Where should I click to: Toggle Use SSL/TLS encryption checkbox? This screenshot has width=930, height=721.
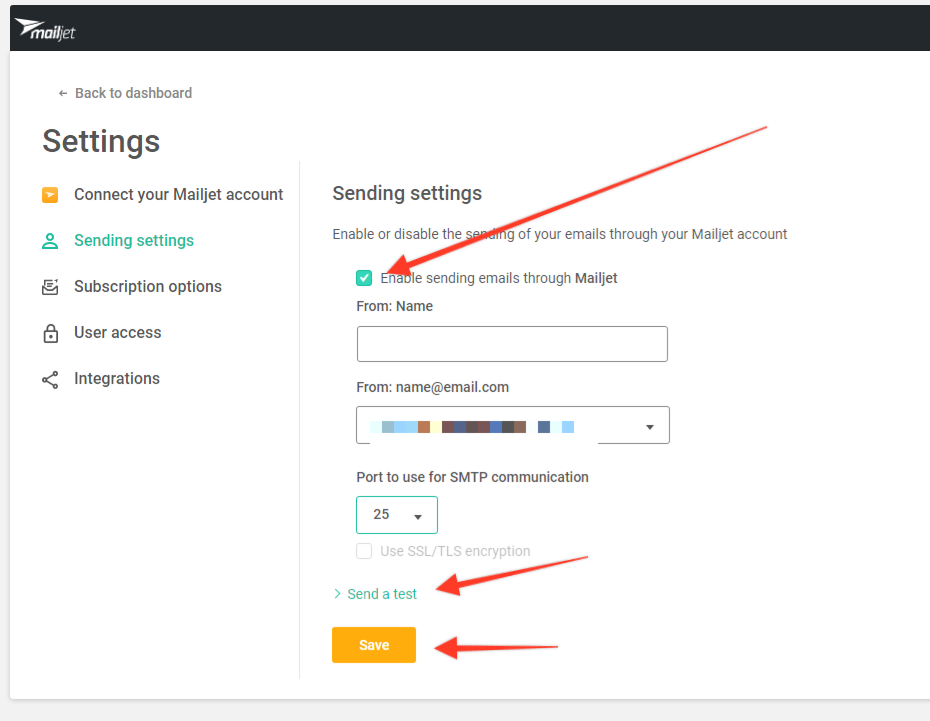click(364, 551)
